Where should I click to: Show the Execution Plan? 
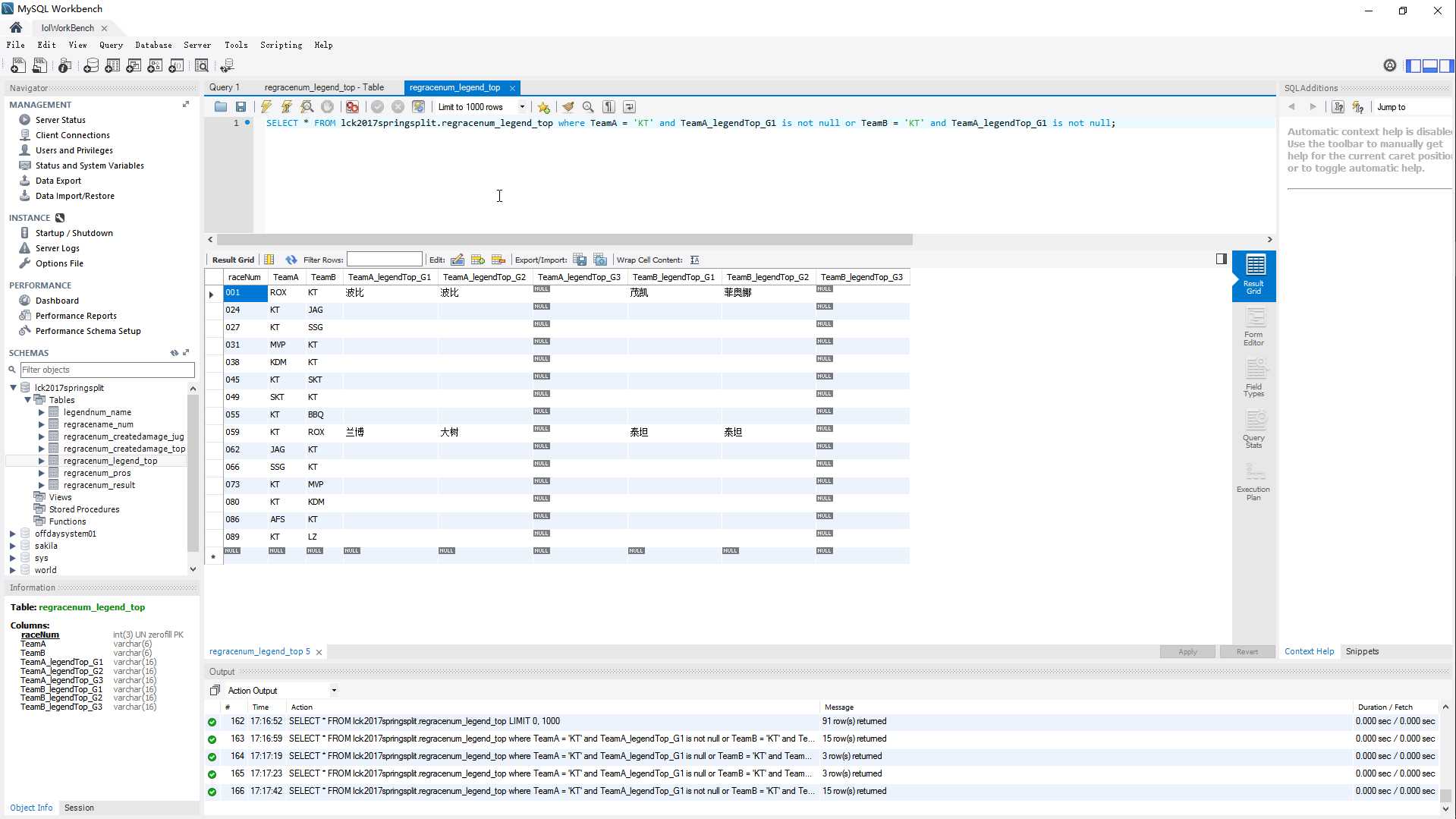coord(1253,481)
